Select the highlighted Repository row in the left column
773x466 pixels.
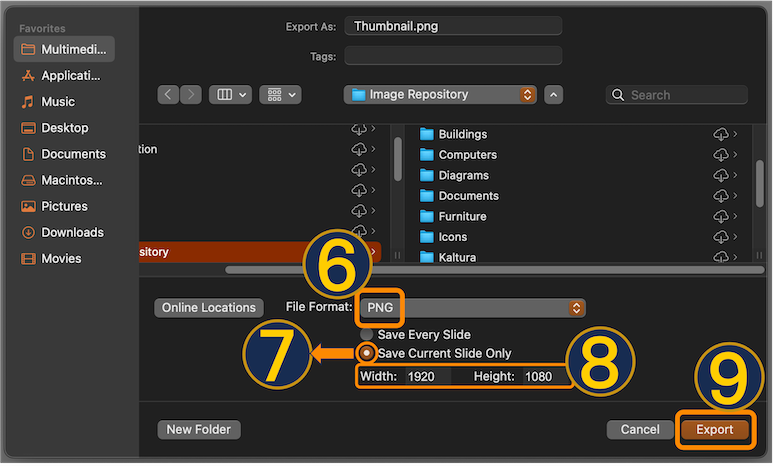tap(260, 252)
